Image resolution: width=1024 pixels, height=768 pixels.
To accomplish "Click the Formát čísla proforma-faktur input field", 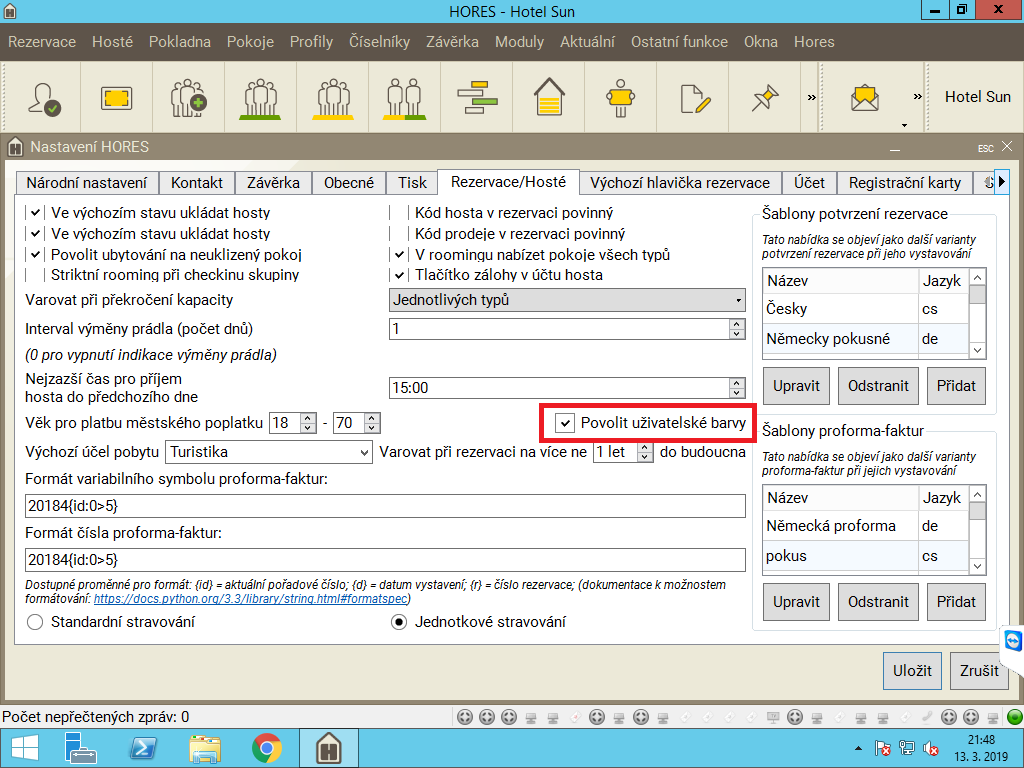I will pos(386,559).
